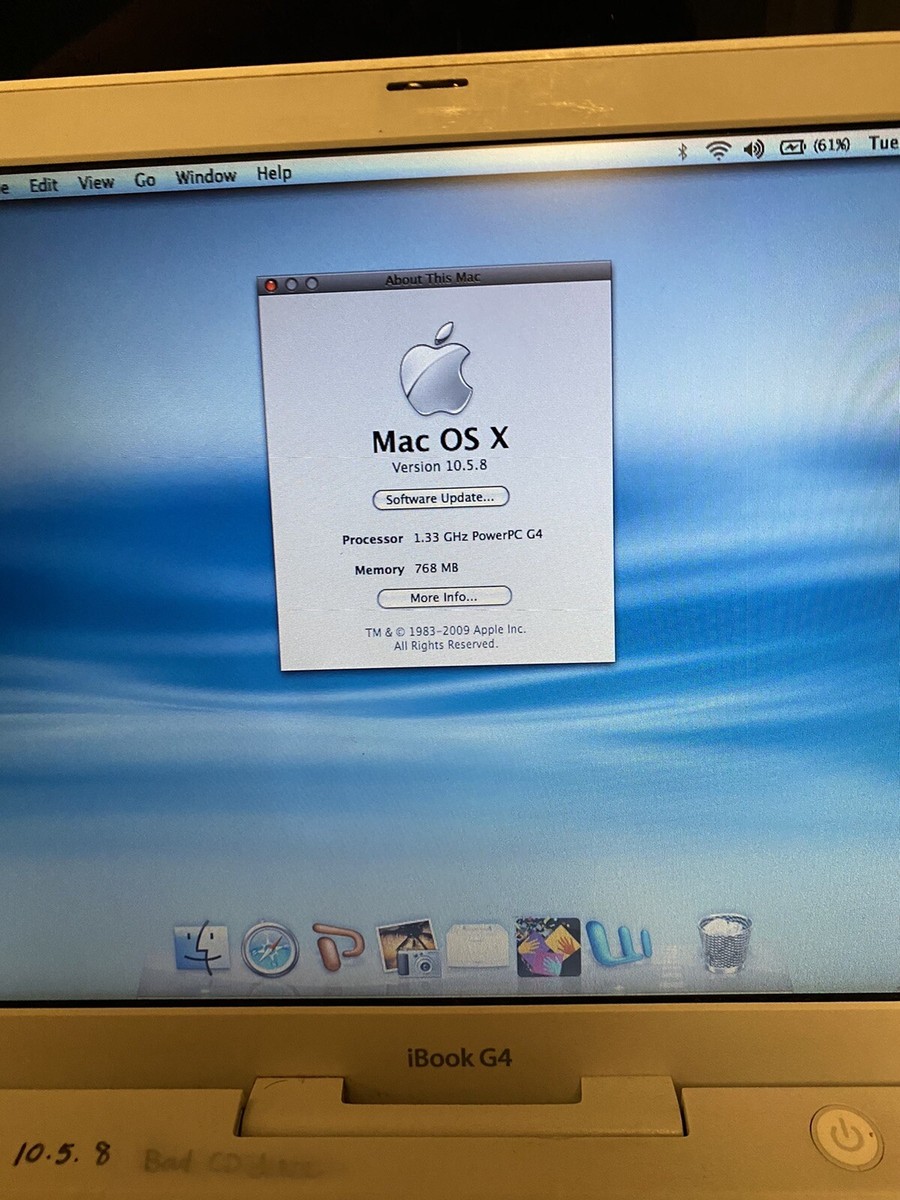
Task: Open the Help menu
Action: [x=273, y=173]
